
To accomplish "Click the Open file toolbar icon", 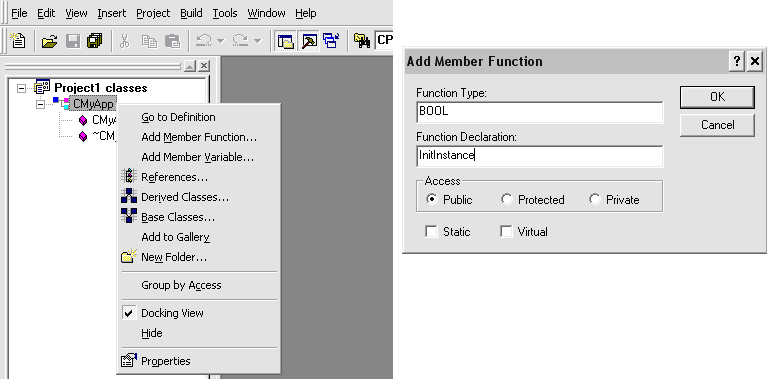I will tap(49, 41).
